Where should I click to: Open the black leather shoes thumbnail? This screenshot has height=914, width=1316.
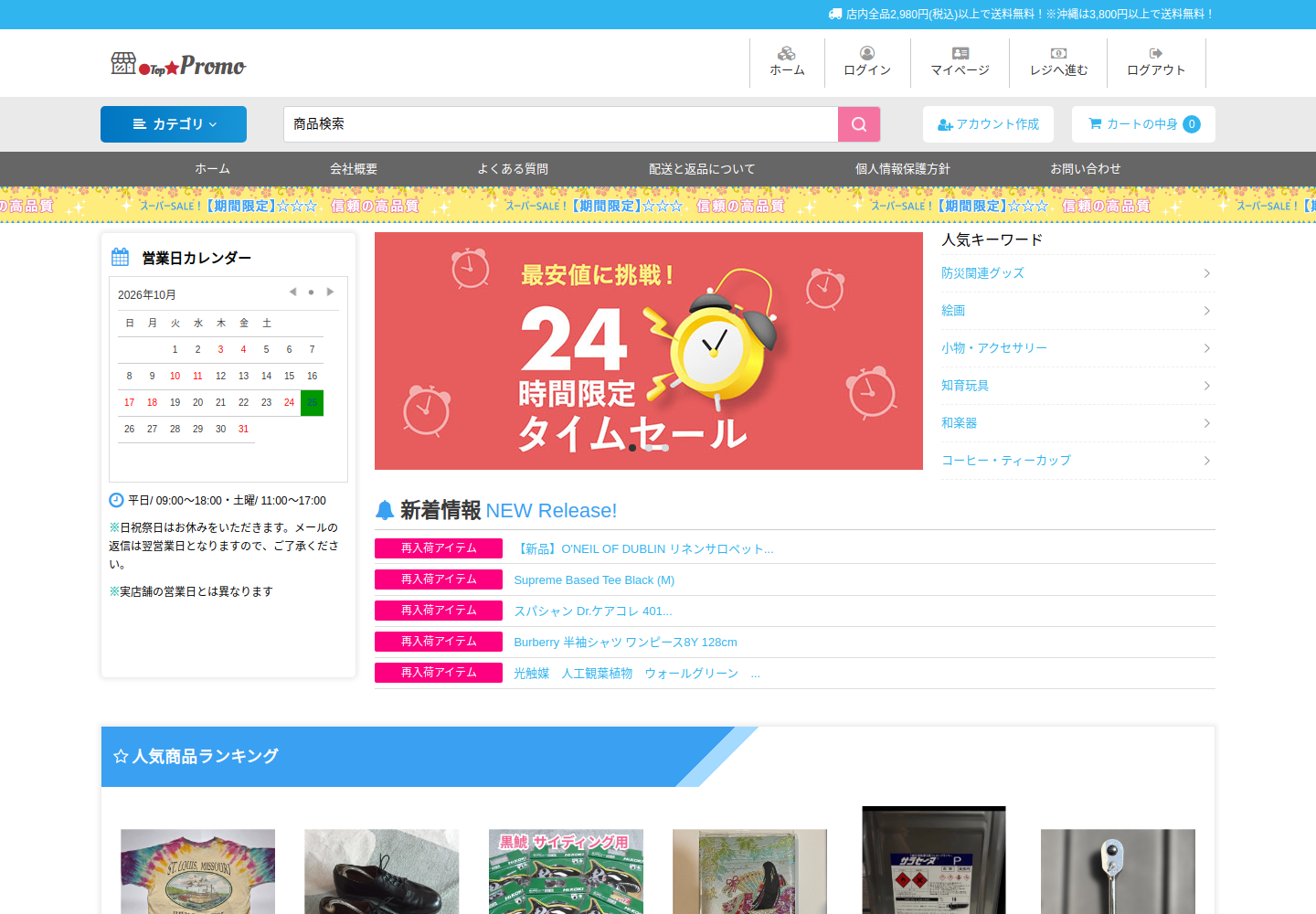(x=382, y=871)
